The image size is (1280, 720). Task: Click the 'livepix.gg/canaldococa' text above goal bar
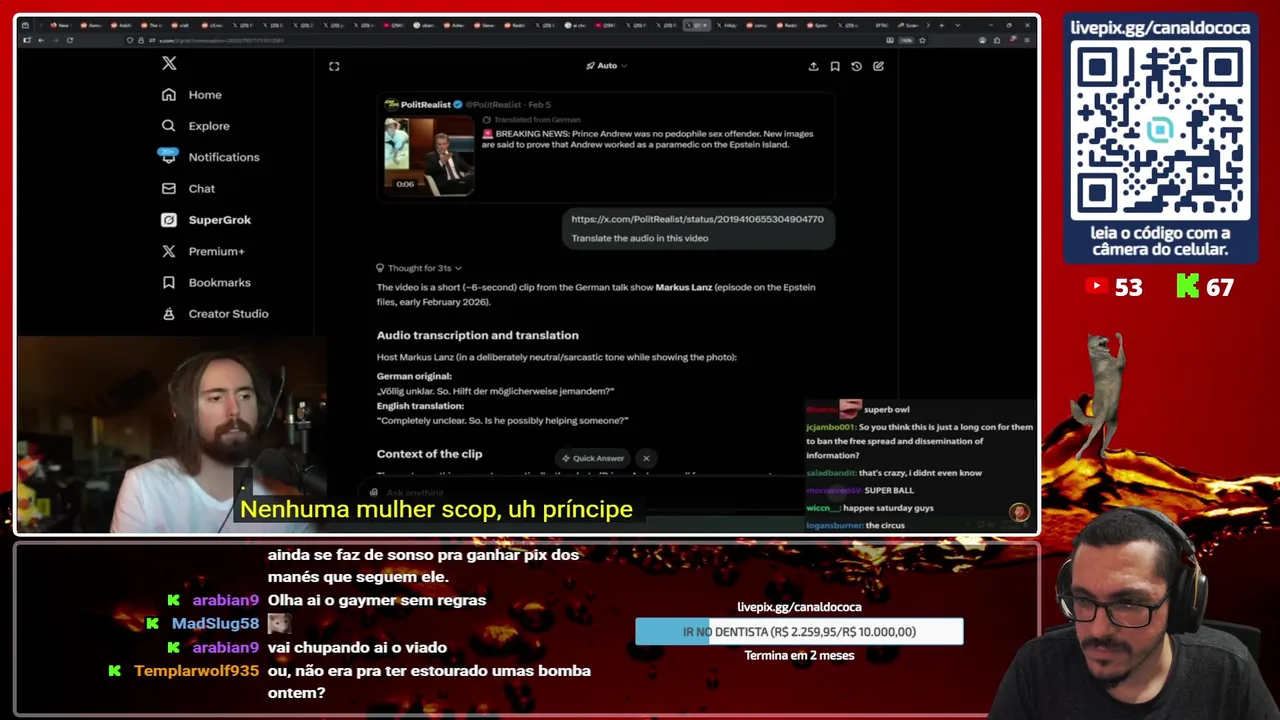(799, 607)
